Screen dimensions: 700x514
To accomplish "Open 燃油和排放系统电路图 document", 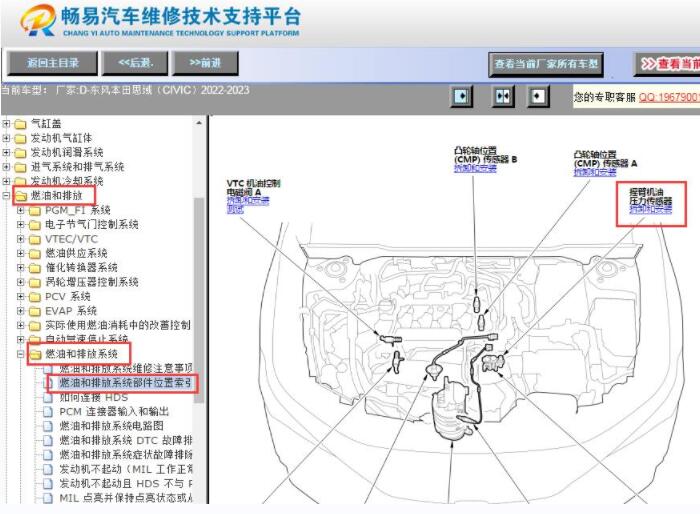I will coord(111,426).
